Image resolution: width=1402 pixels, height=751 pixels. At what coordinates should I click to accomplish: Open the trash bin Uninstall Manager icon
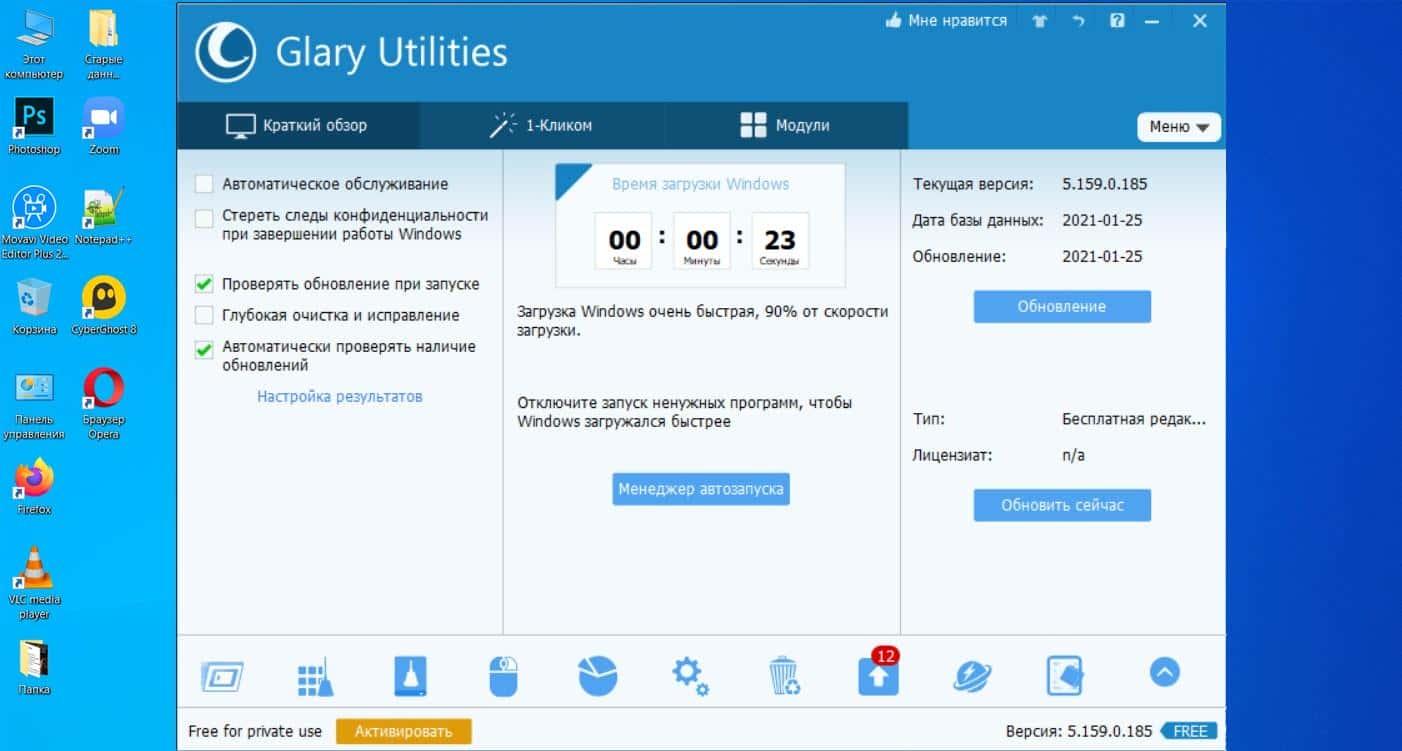[x=785, y=677]
